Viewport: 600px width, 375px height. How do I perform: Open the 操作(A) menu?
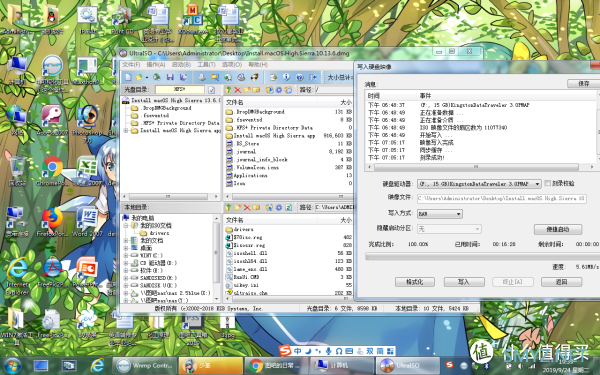click(x=156, y=65)
